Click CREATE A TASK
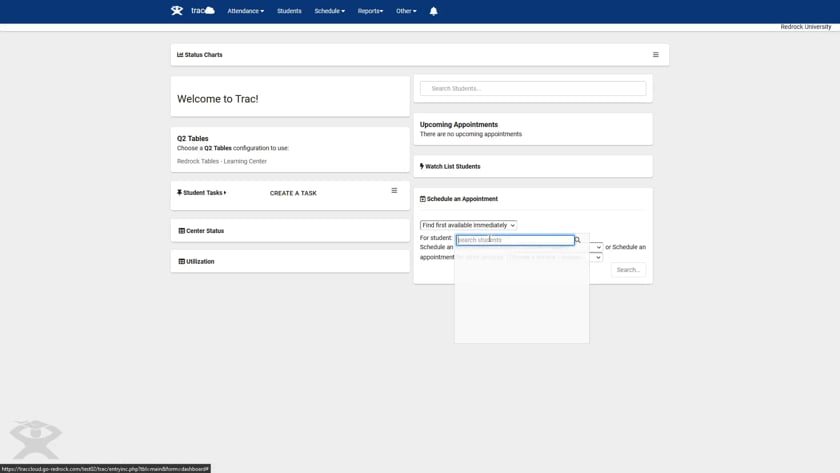This screenshot has height=473, width=840. click(293, 193)
